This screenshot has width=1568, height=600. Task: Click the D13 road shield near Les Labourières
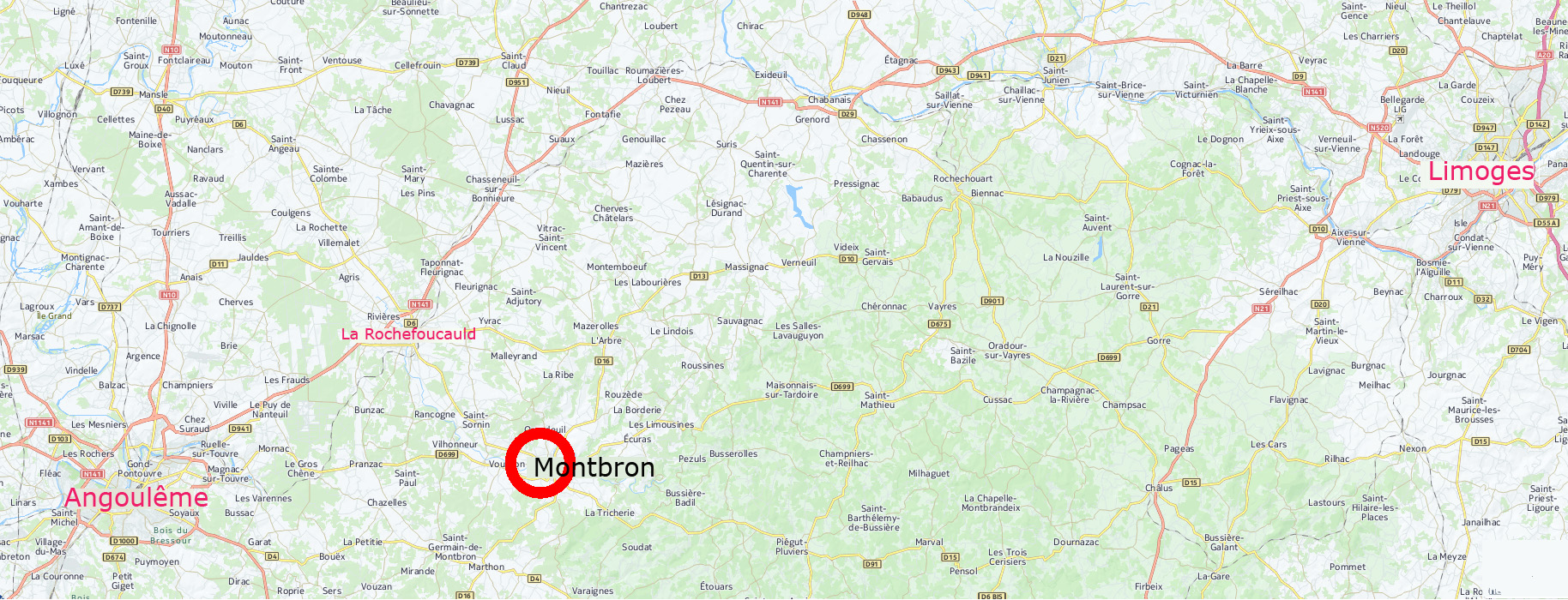(699, 276)
